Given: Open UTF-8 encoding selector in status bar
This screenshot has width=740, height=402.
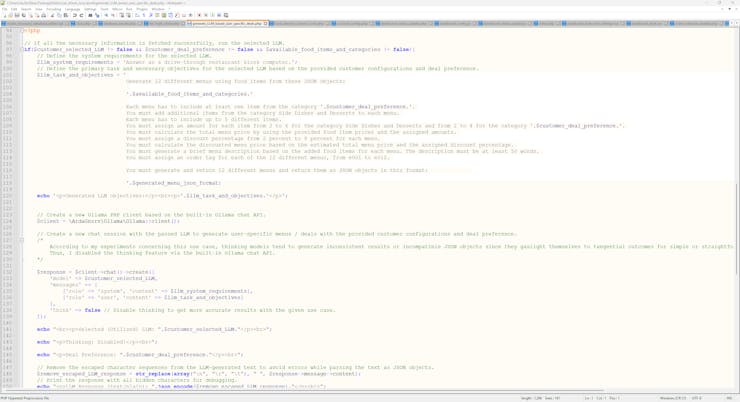Looking at the screenshot, I should 698,398.
